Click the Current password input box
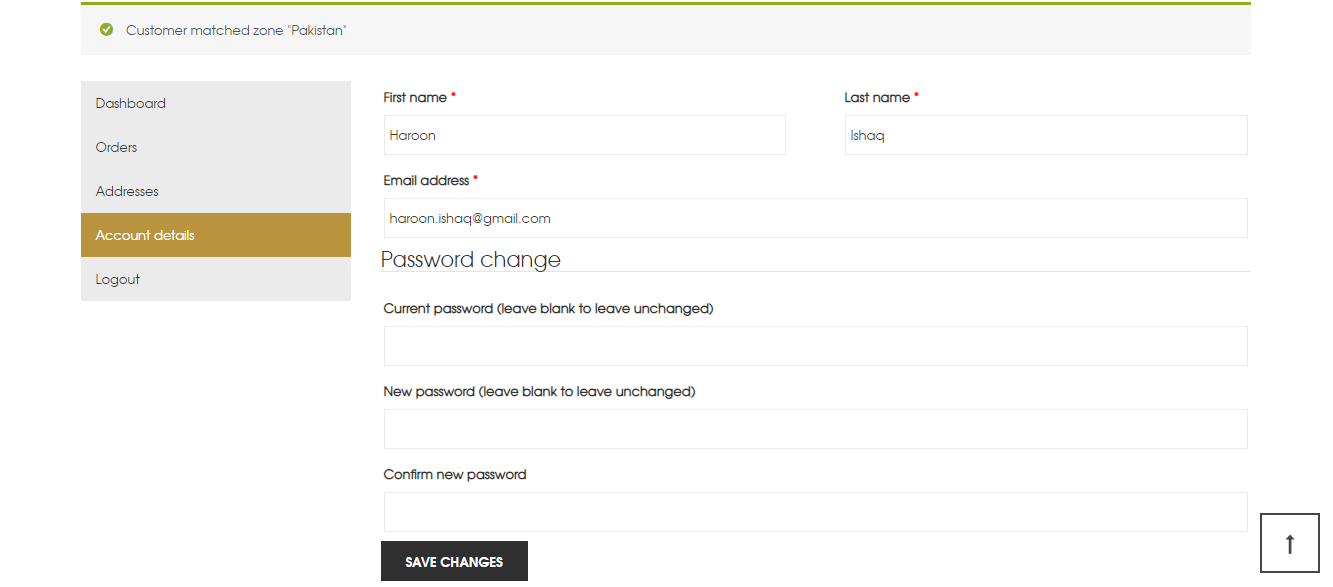Viewport: 1333px width, 587px height. click(815, 346)
